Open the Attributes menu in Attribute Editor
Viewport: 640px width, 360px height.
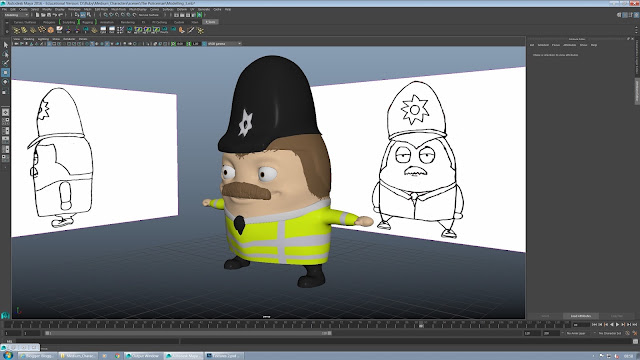tap(569, 45)
